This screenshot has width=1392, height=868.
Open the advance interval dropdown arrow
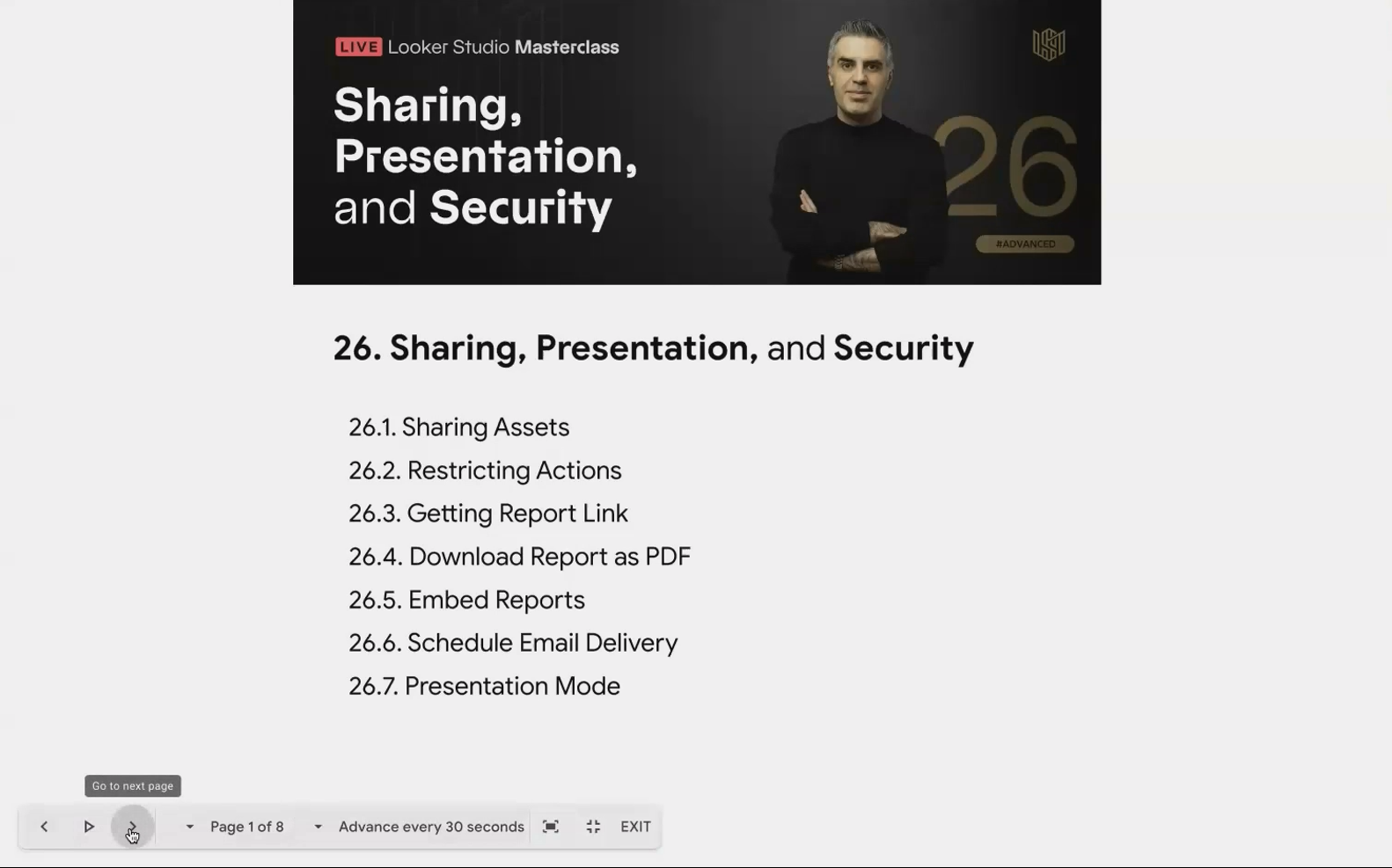pos(318,827)
